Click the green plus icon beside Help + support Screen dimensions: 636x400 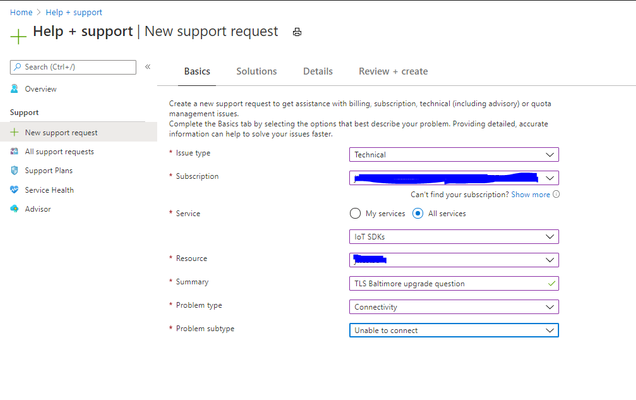point(18,37)
